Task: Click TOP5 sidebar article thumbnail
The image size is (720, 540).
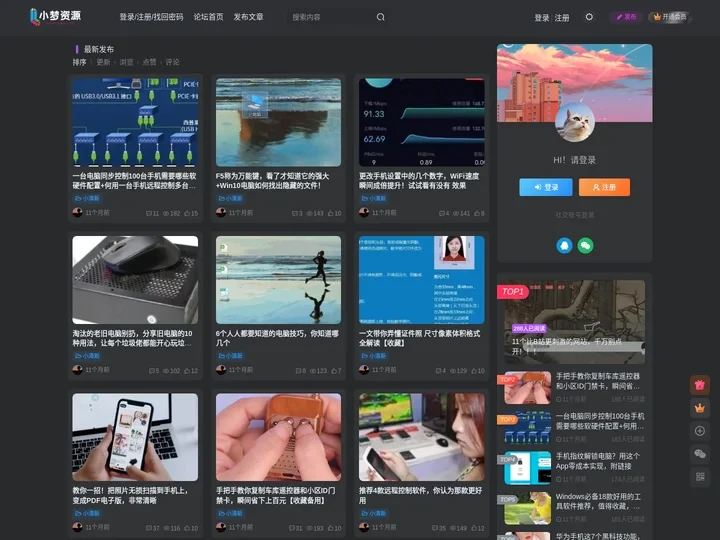Action: (x=528, y=508)
